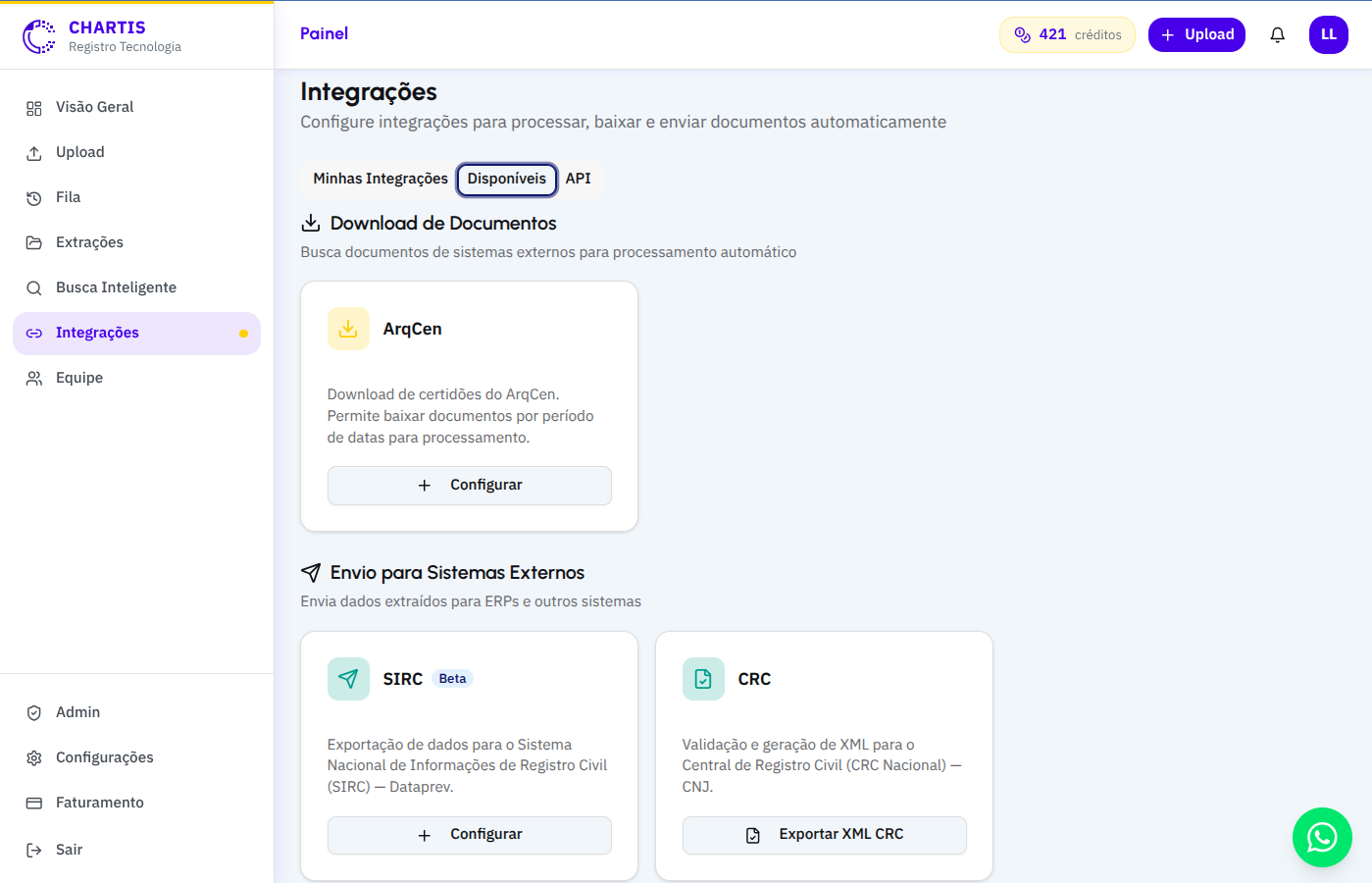
Task: Open the notifications bell
Action: 1277,35
